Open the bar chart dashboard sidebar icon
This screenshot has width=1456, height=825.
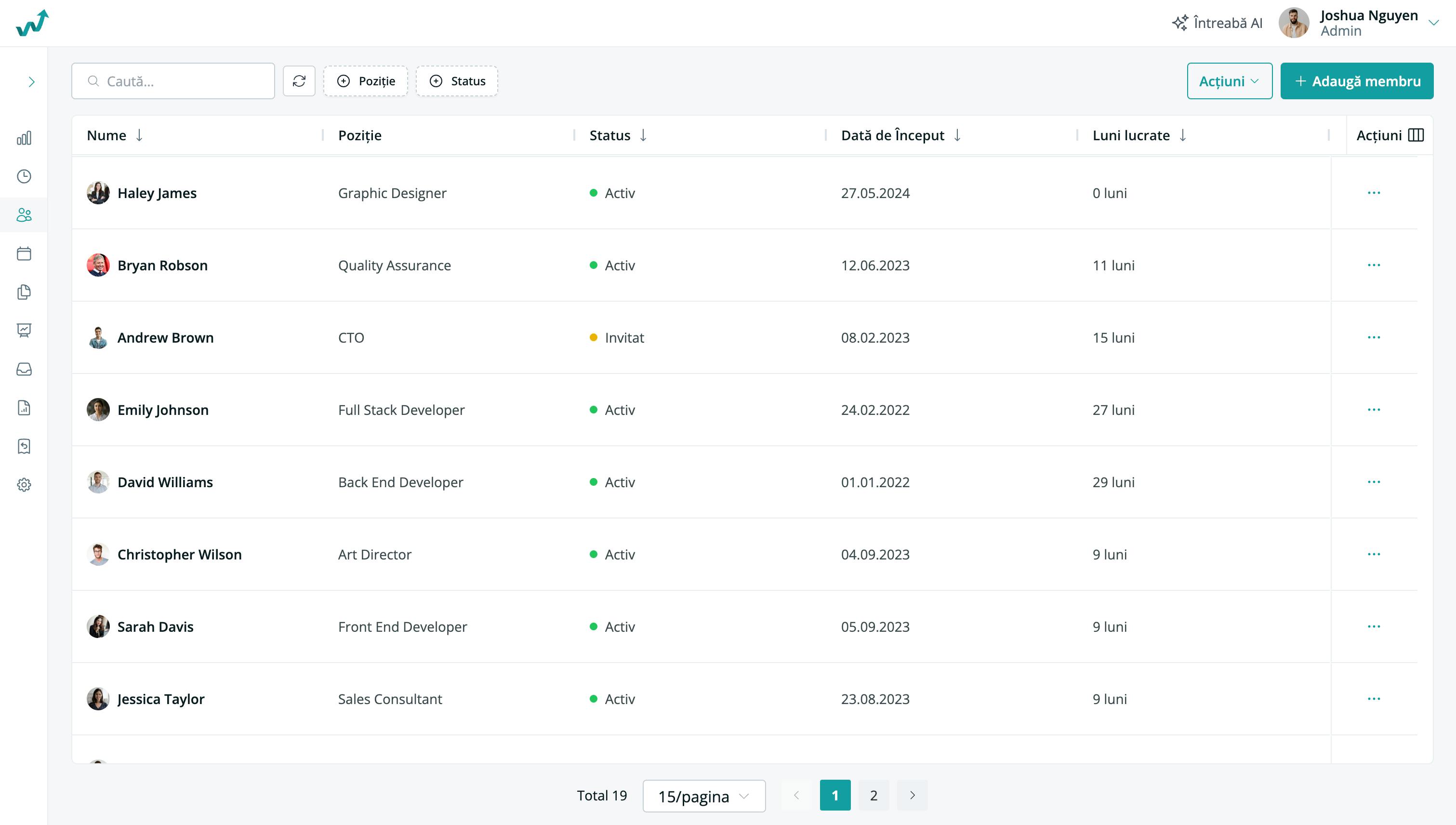[x=24, y=138]
